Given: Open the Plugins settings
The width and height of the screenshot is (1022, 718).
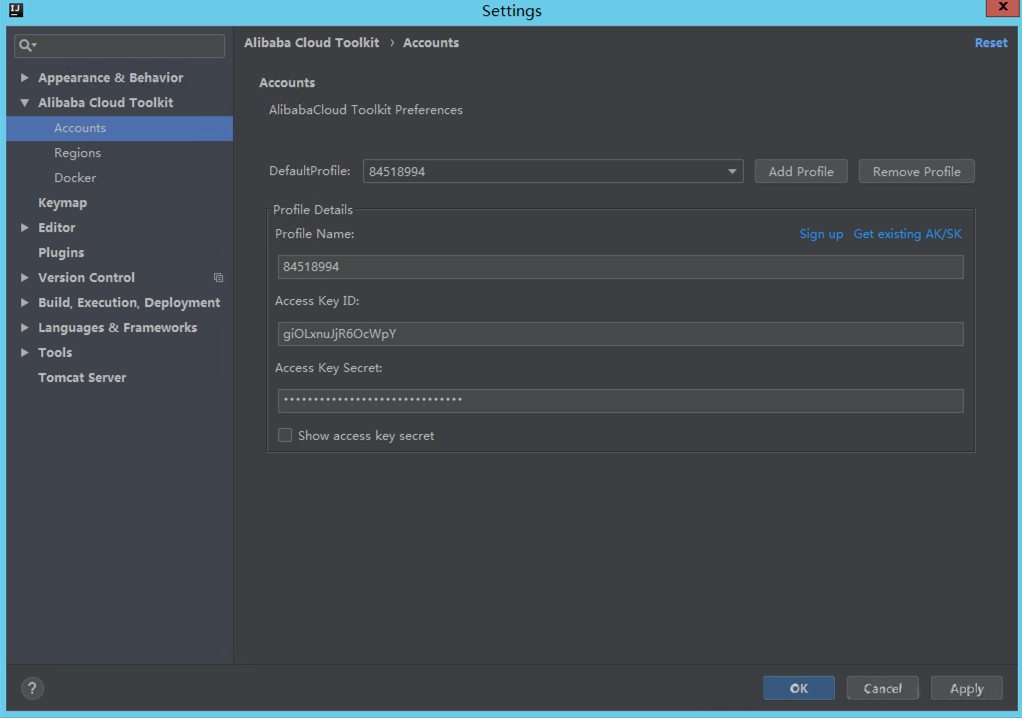Looking at the screenshot, I should click(x=61, y=253).
